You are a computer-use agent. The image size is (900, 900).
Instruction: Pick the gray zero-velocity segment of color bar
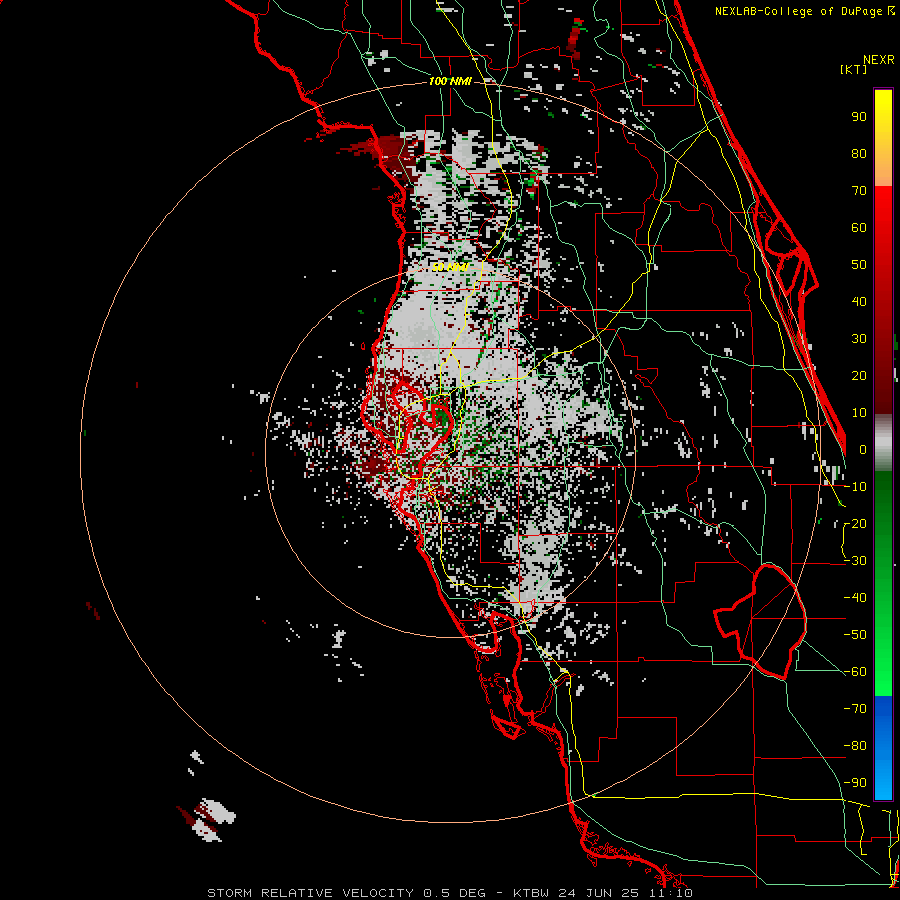click(x=883, y=443)
